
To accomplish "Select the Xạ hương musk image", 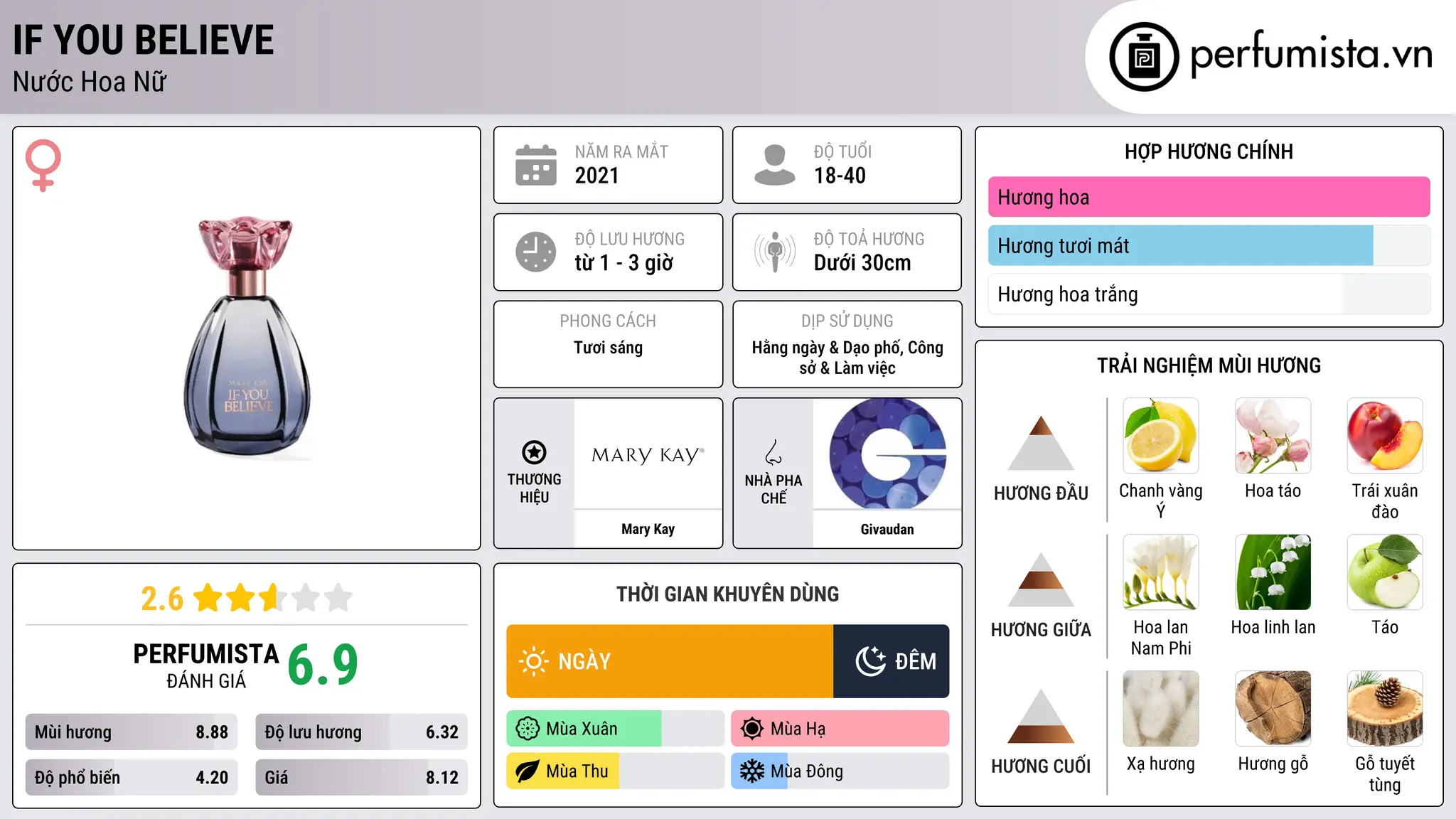I will (1161, 709).
